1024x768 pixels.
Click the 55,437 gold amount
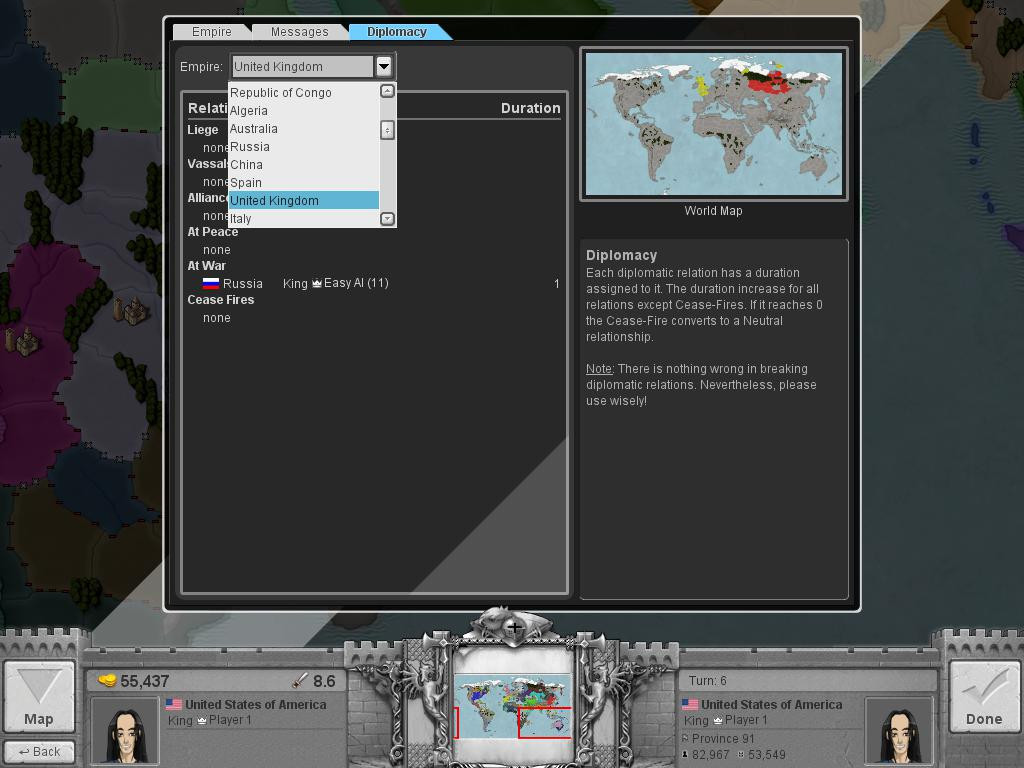(144, 681)
